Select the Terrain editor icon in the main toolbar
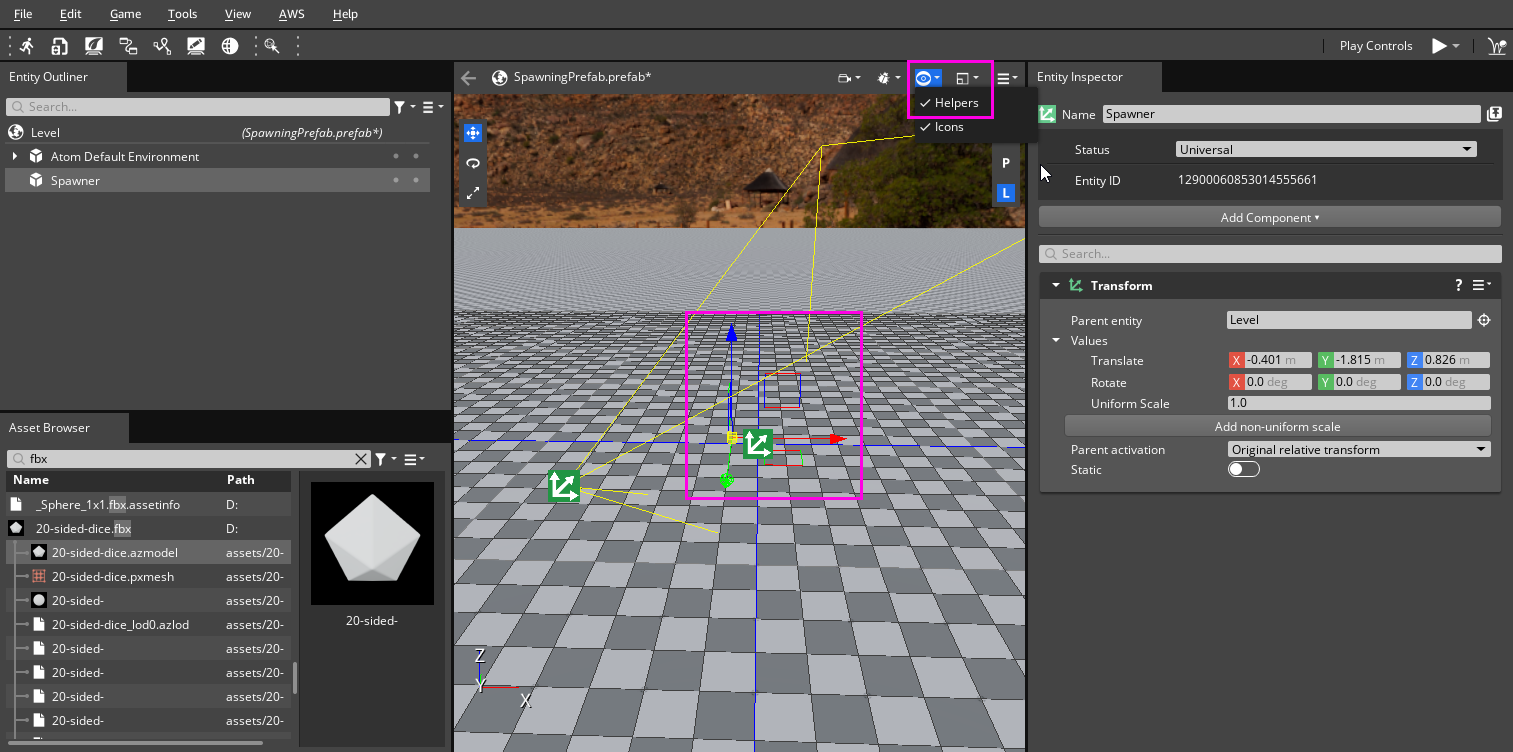 coord(94,45)
